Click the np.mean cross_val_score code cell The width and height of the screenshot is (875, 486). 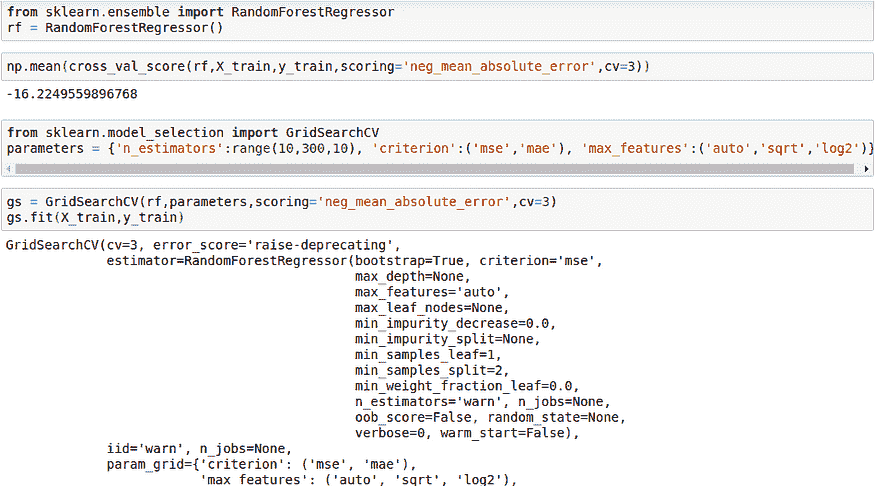point(328,67)
